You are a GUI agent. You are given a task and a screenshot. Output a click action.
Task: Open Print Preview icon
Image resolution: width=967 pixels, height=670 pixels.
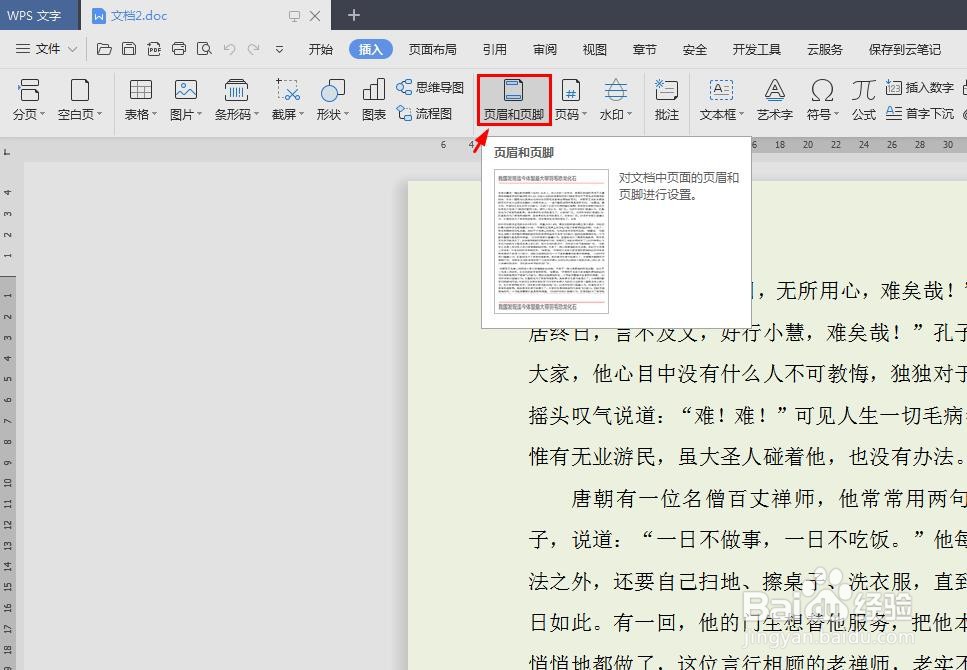tap(204, 49)
